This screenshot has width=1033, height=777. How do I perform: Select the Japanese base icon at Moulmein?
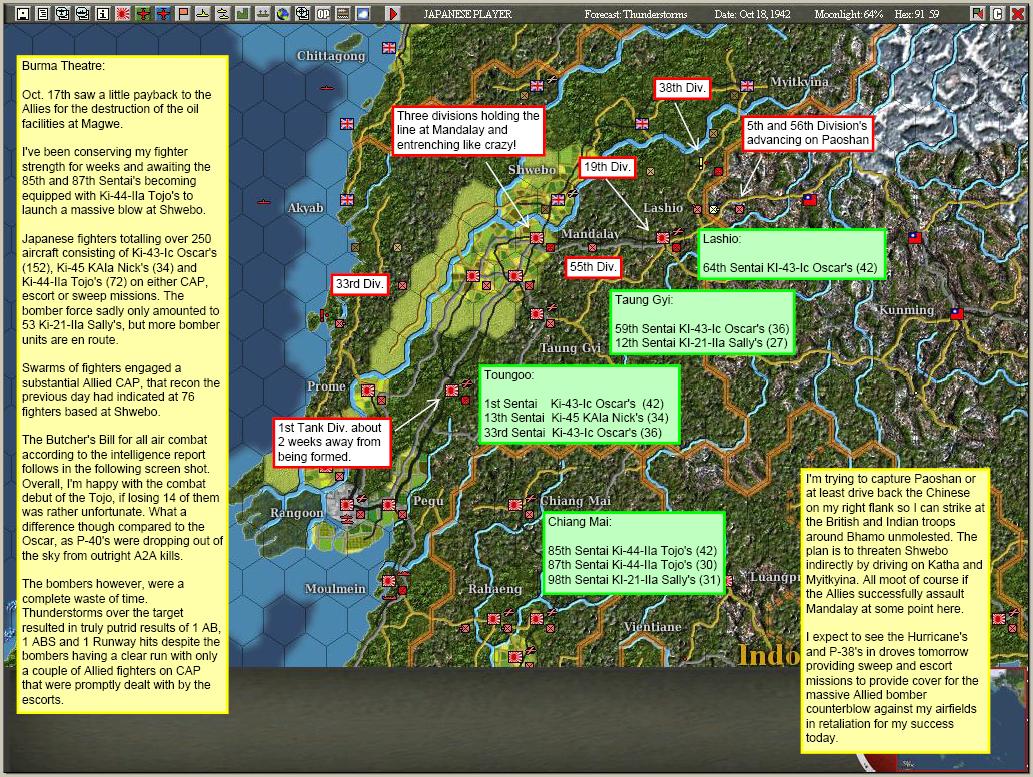(389, 581)
